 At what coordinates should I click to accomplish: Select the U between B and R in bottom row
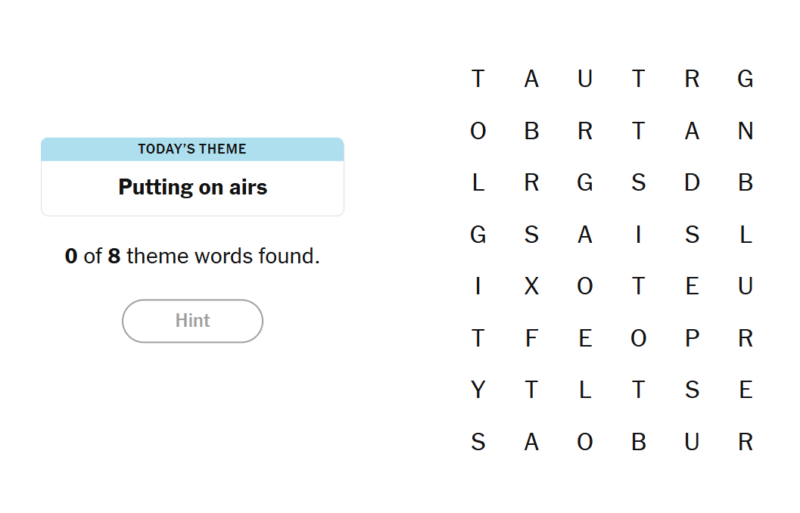tap(692, 442)
